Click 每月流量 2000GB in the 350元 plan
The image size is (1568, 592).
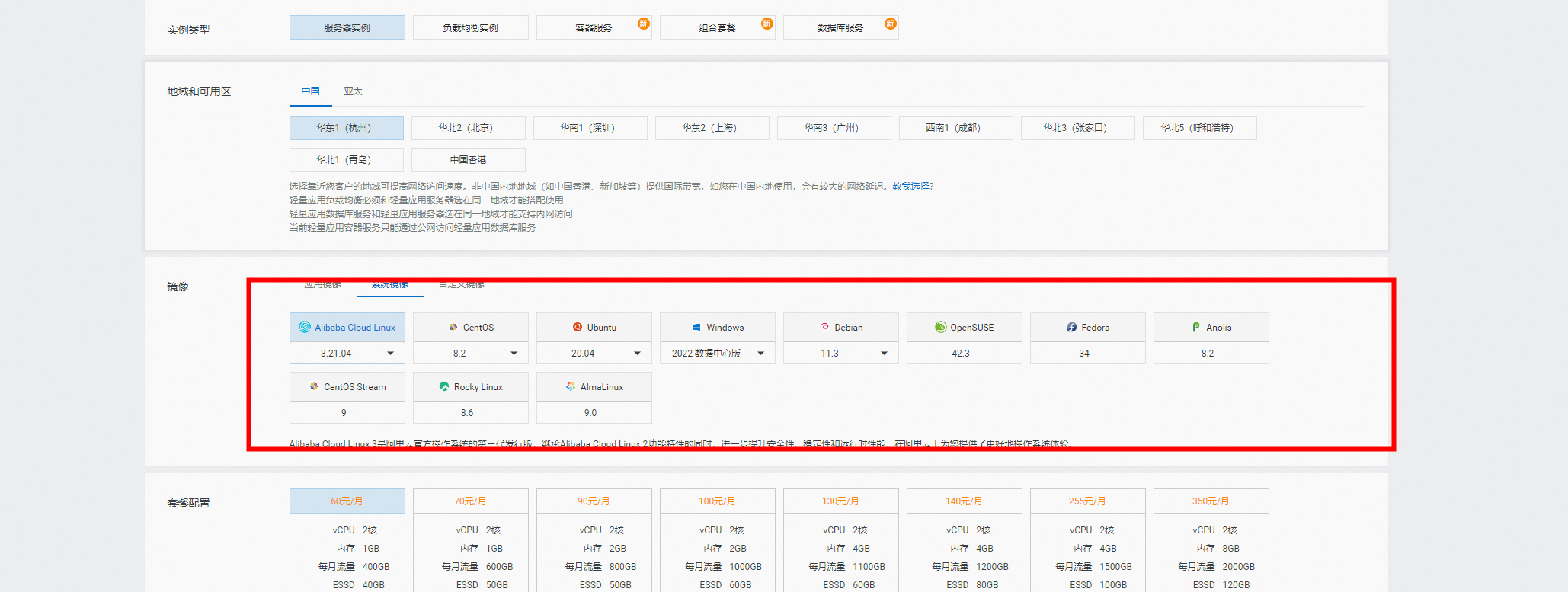[1217, 567]
